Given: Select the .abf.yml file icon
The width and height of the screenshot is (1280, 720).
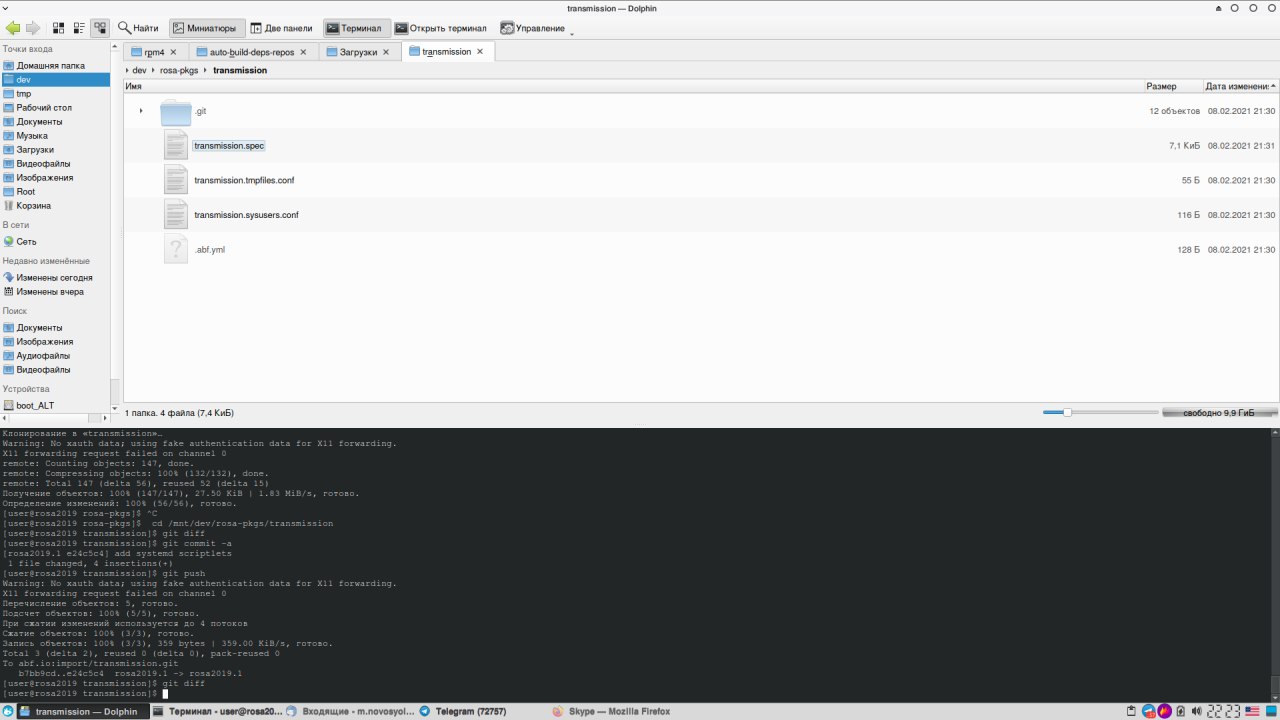Looking at the screenshot, I should click(x=176, y=249).
